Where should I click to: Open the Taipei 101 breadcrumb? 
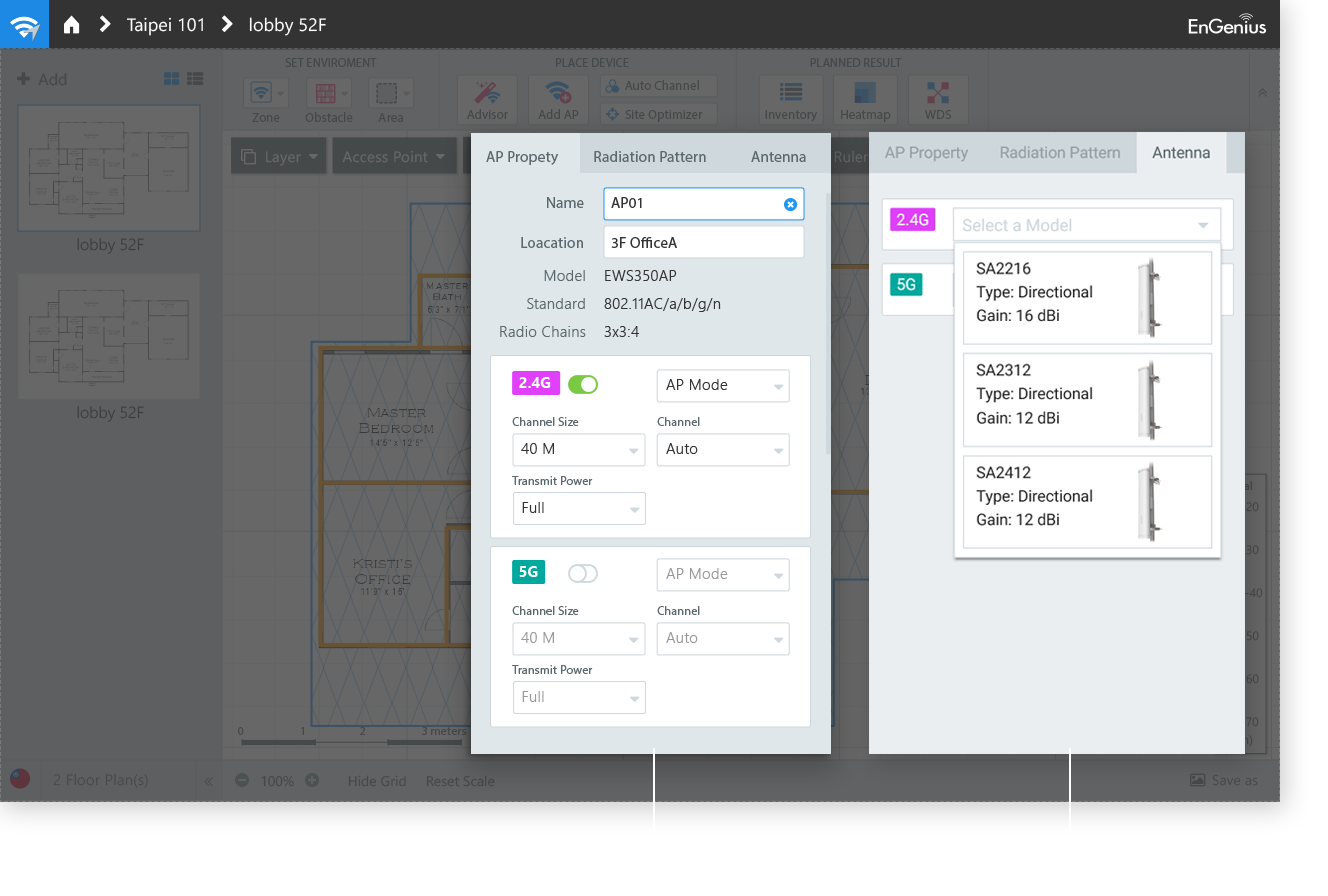click(166, 25)
